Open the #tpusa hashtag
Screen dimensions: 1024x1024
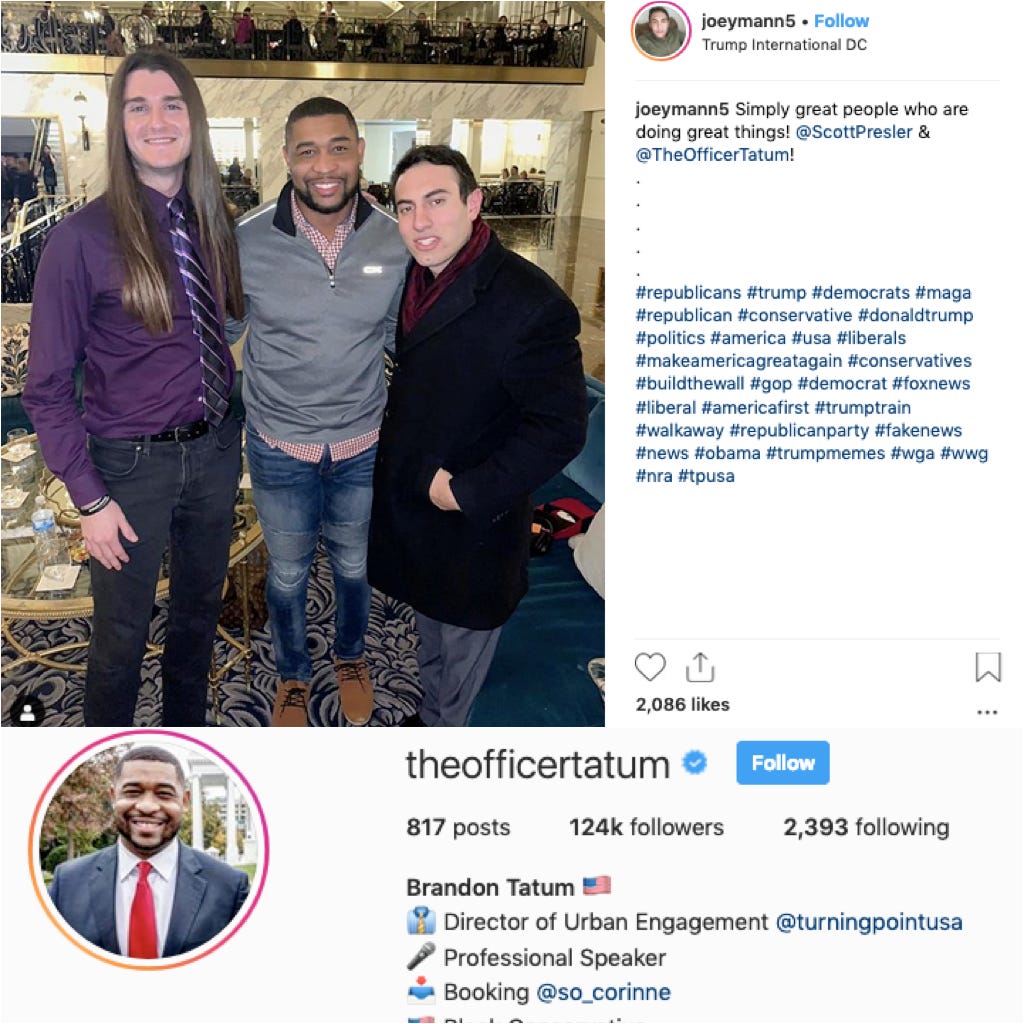[x=706, y=476]
